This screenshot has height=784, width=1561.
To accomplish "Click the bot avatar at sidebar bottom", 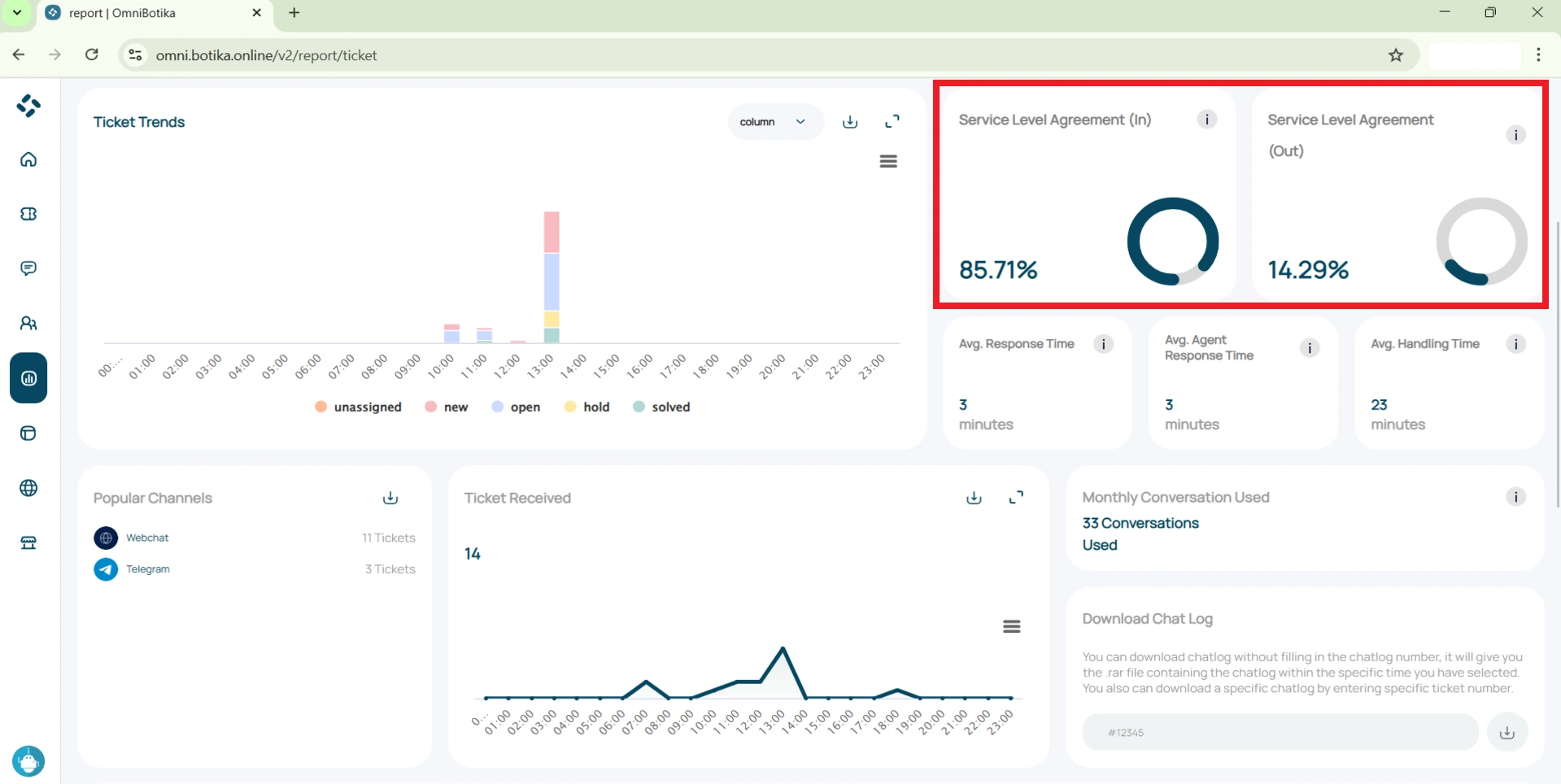I will [28, 761].
